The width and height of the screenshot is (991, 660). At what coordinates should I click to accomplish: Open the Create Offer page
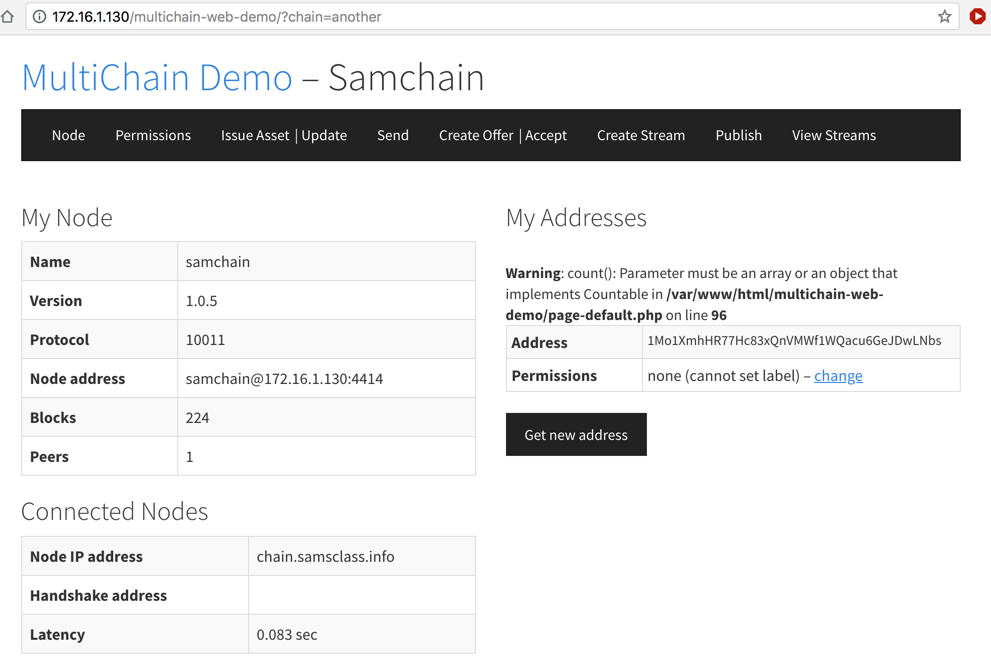tap(476, 135)
